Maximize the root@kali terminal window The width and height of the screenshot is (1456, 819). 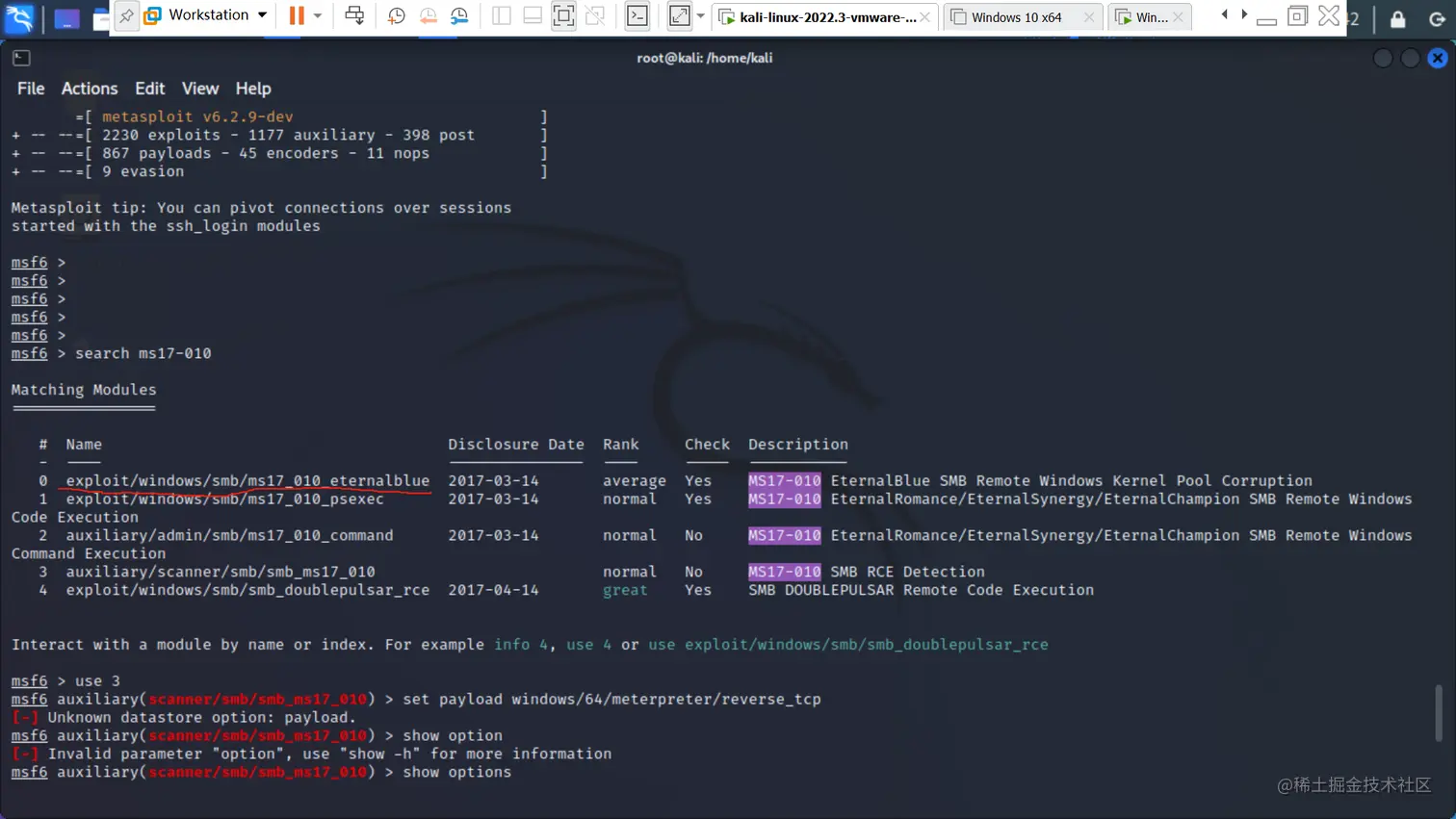click(1410, 58)
